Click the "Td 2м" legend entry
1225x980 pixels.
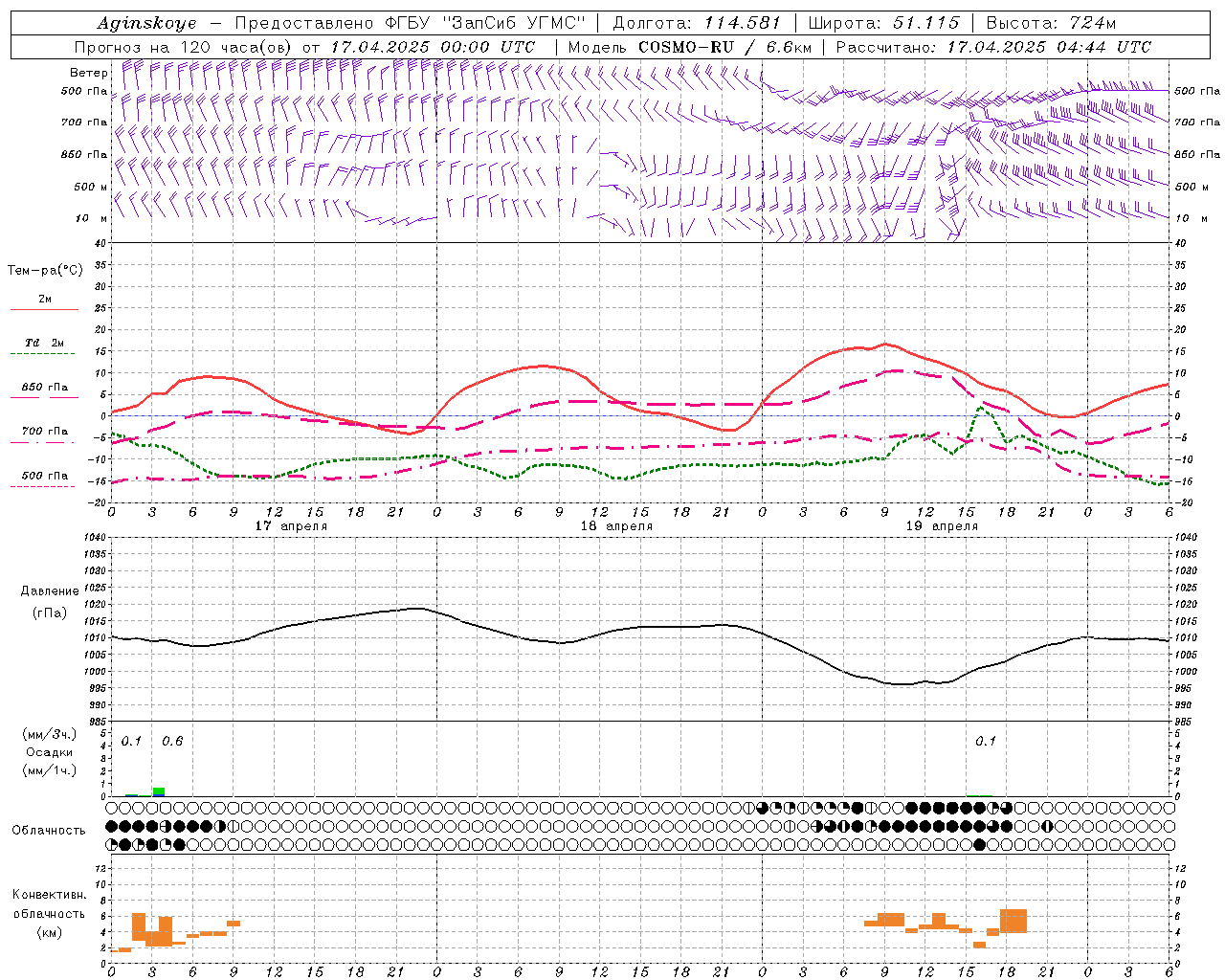tap(44, 343)
